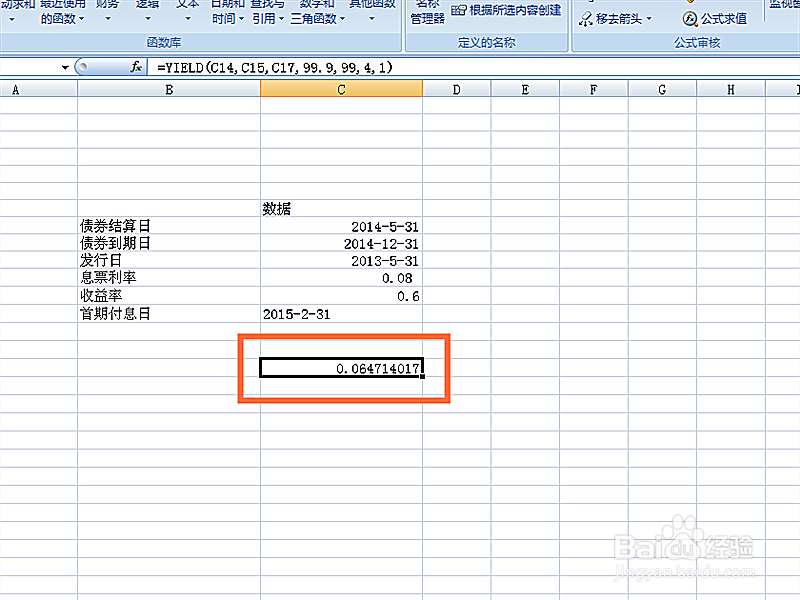
Task: Open the 日期和时间 date and time functions dropdown
Action: 228,13
